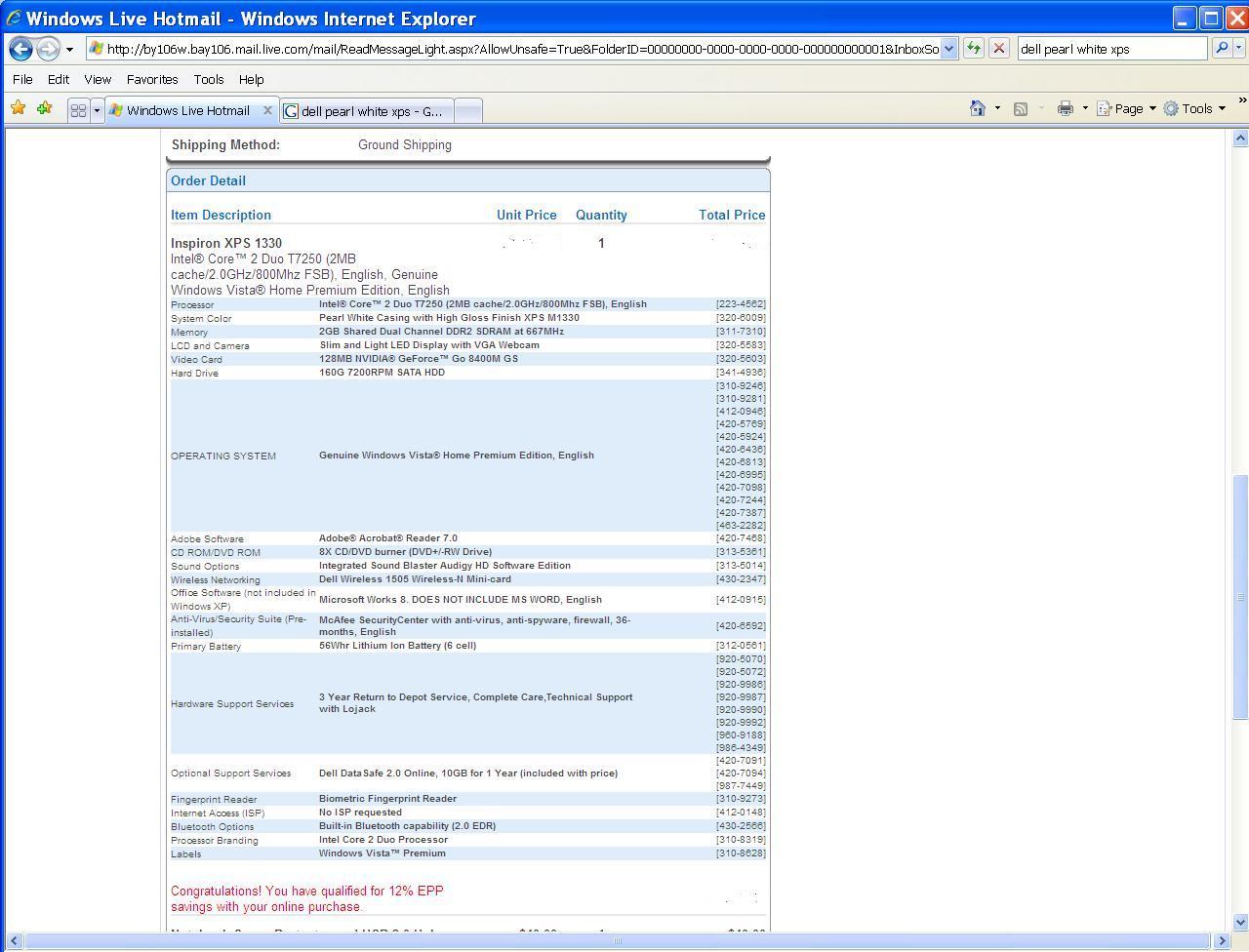
Task: Switch to the 'dell pearl white xps' Google tab
Action: tap(366, 111)
